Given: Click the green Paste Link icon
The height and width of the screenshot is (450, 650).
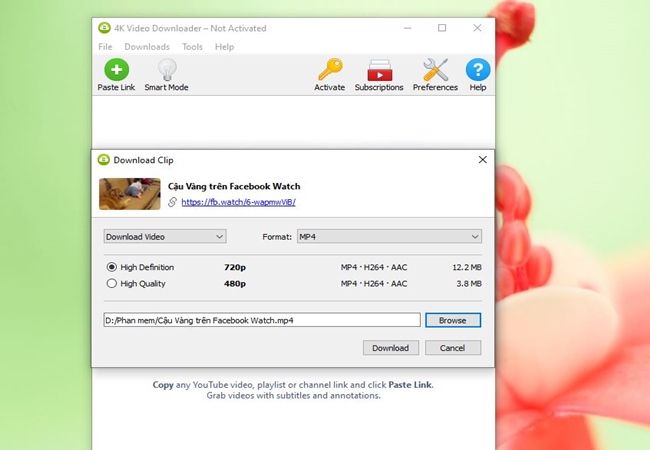Looking at the screenshot, I should (116, 69).
